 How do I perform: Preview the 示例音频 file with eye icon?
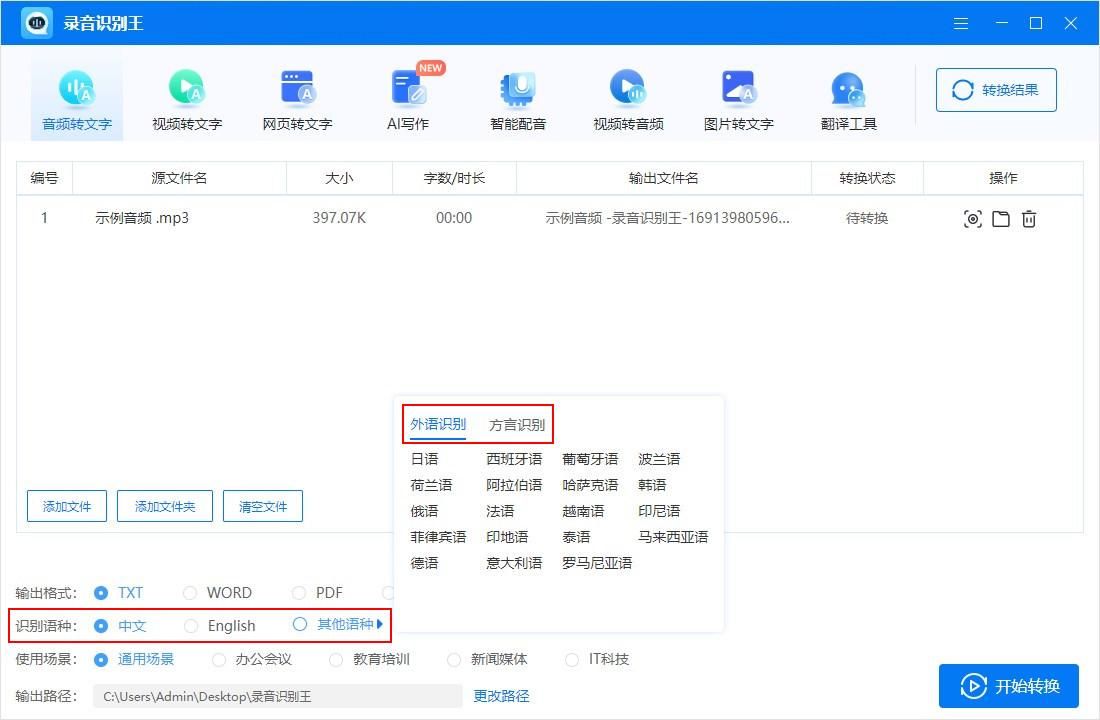[972, 219]
